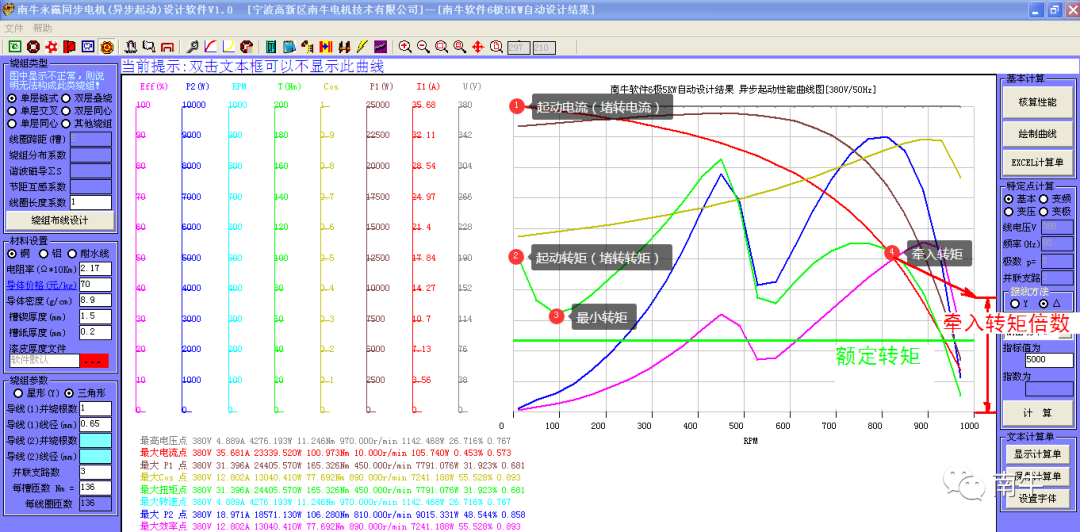The width and height of the screenshot is (1080, 532).
Task: Click the zoom-to-window magnifier icon
Action: point(442,47)
